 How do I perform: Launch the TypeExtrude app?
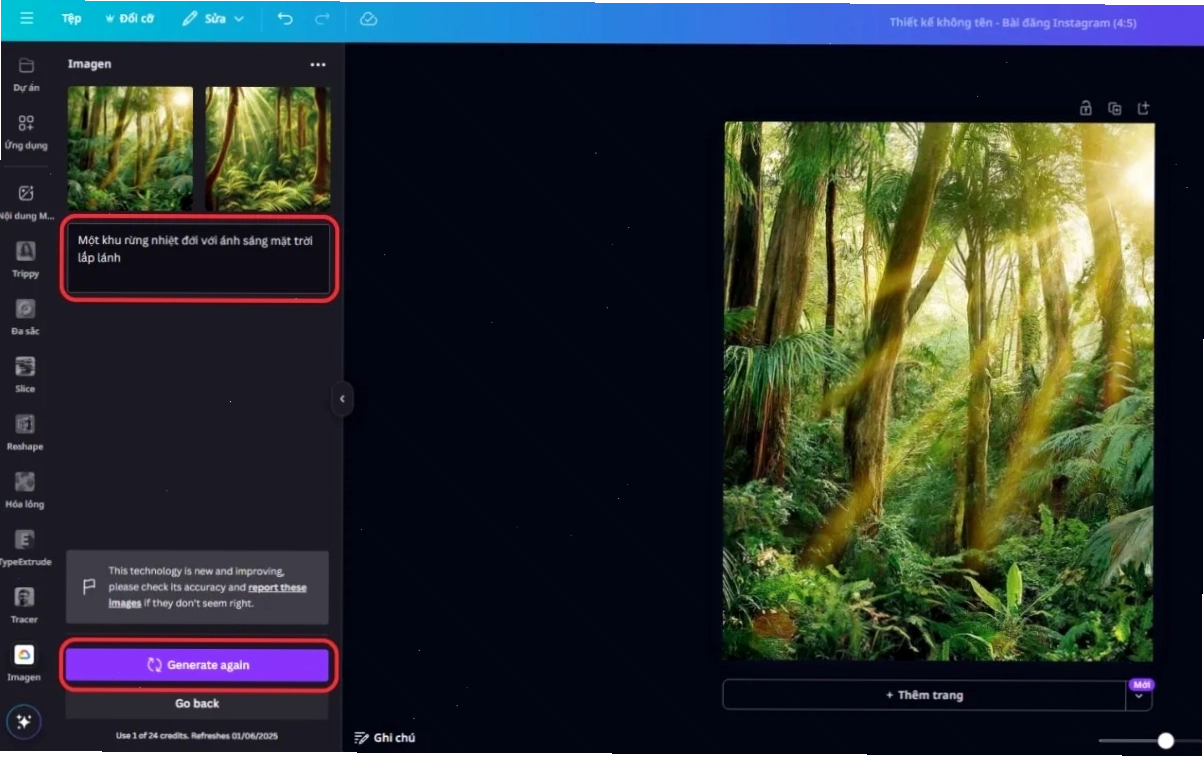pos(26,547)
